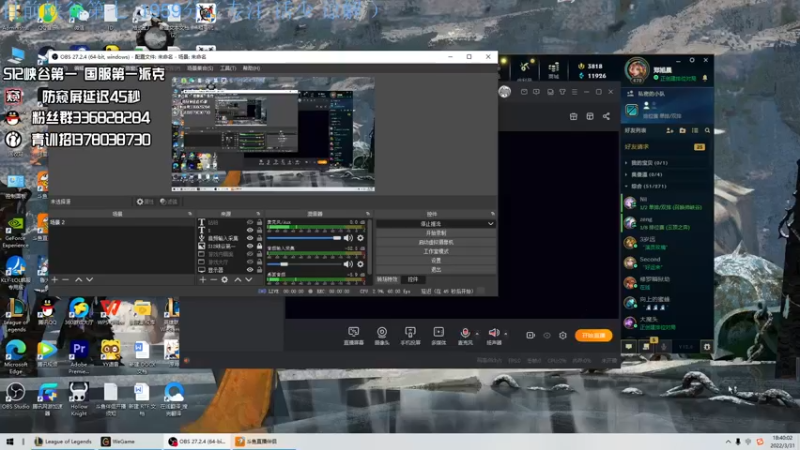Open the Tools menu in OBS menu bar
This screenshot has height=450, width=800.
(x=228, y=68)
